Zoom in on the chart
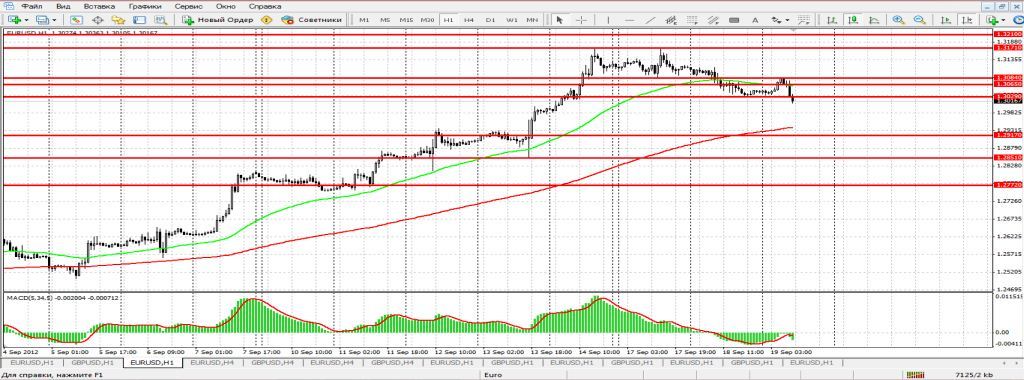1024x380 pixels. pyautogui.click(x=899, y=20)
